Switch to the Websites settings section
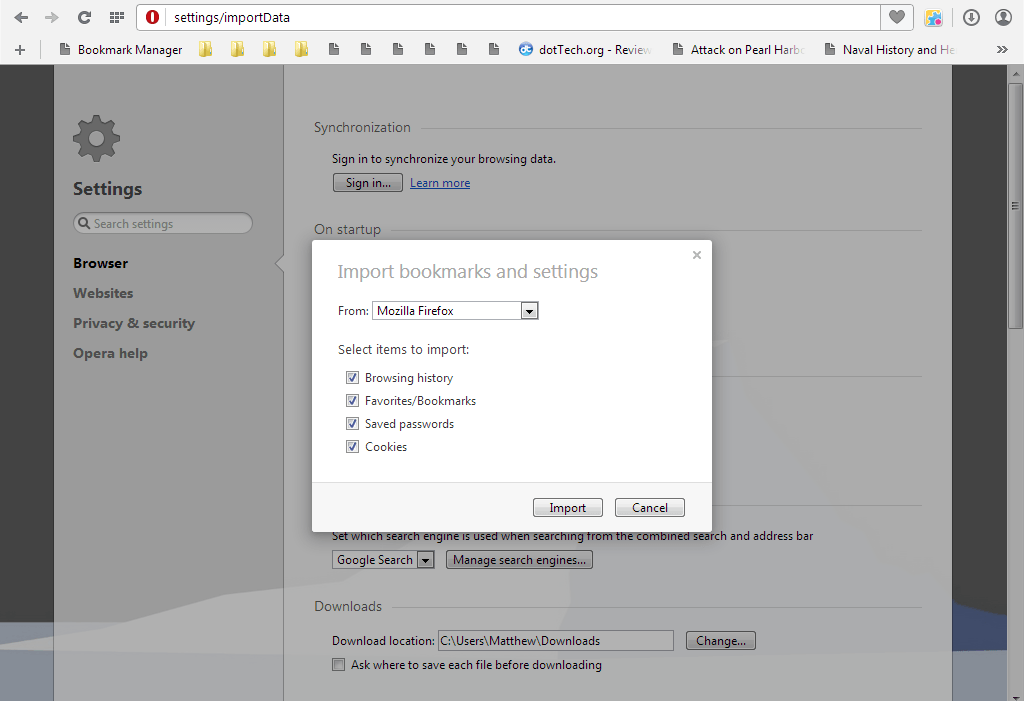Image resolution: width=1024 pixels, height=701 pixels. click(x=103, y=292)
